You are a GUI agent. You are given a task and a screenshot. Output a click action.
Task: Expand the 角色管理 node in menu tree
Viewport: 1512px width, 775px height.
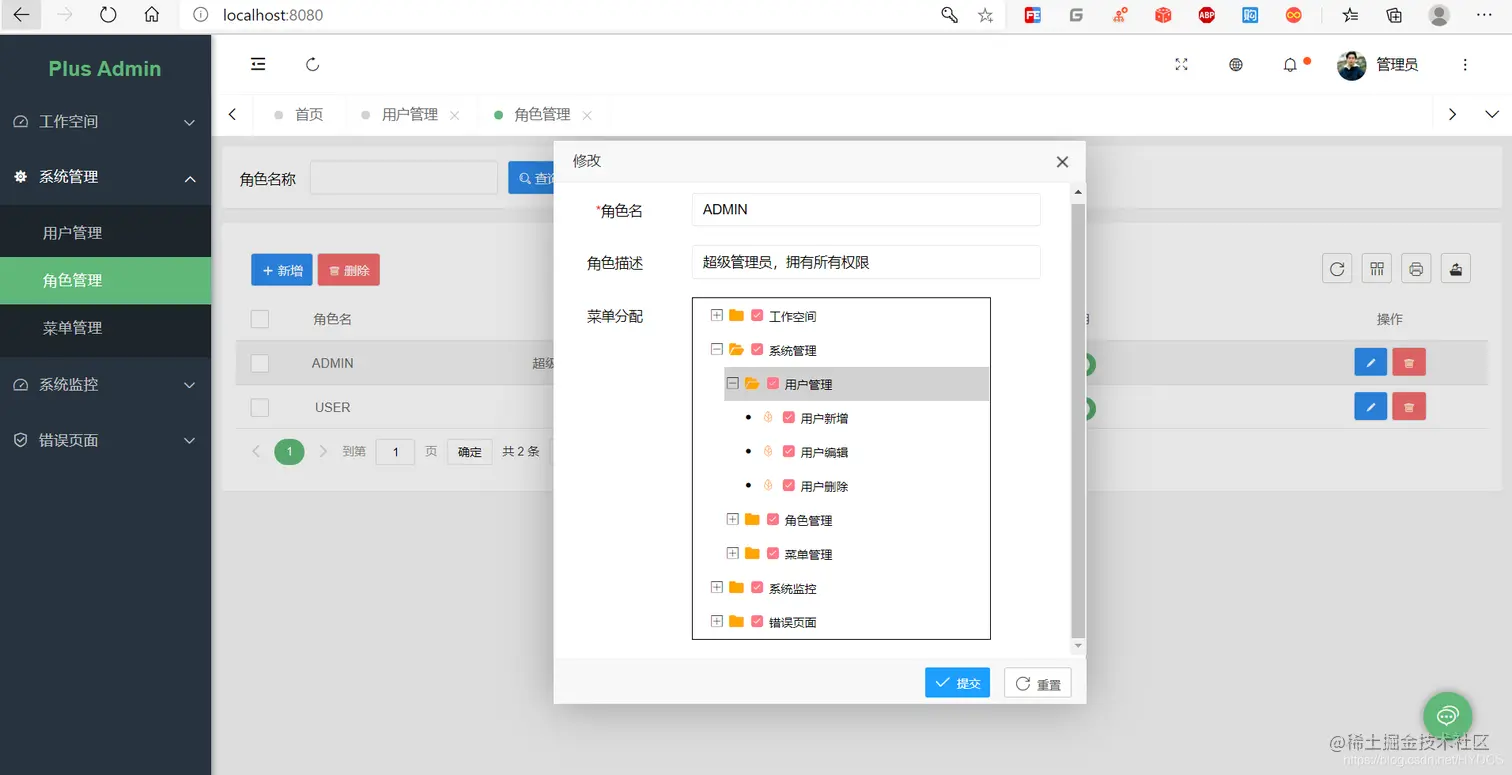(731, 519)
